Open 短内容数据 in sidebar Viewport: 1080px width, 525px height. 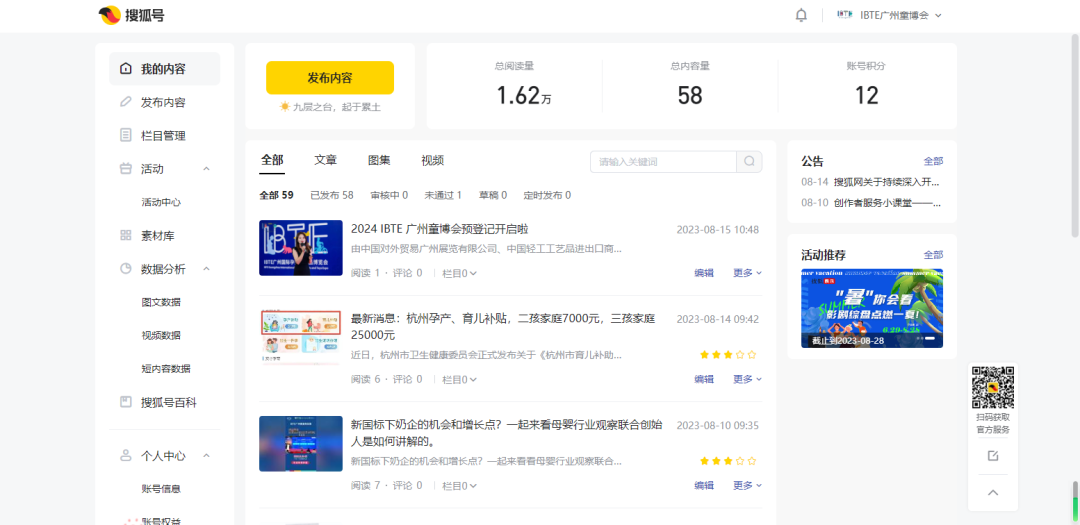(x=166, y=369)
